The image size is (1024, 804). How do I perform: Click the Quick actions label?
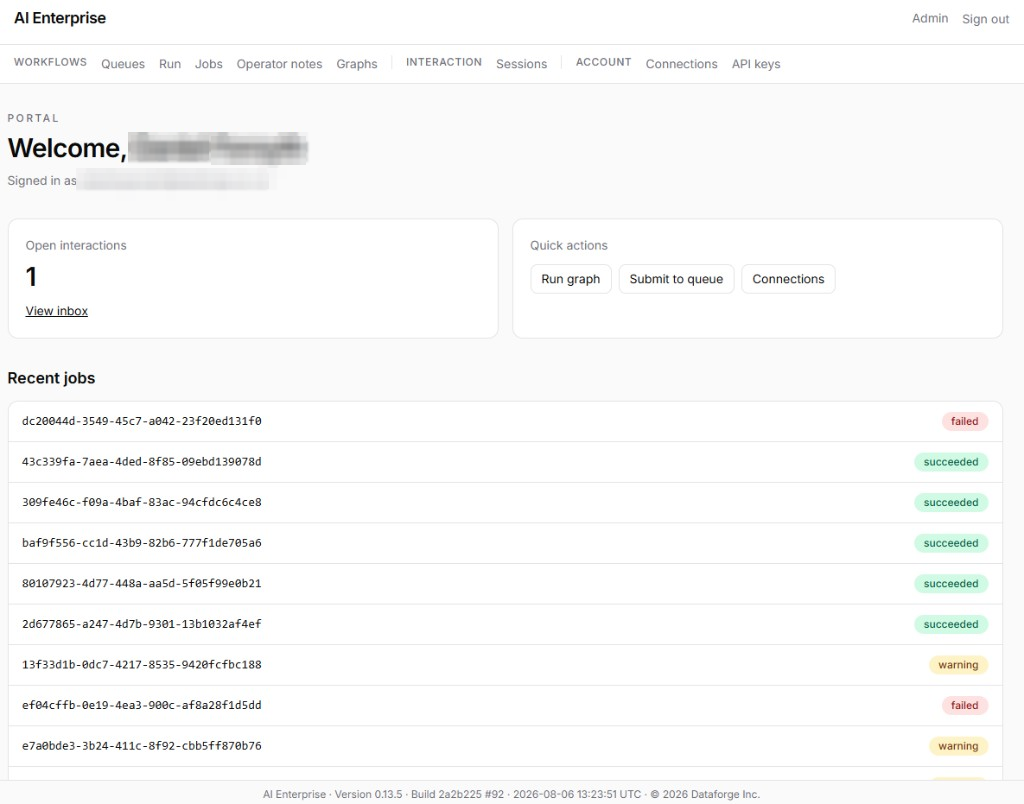click(569, 246)
